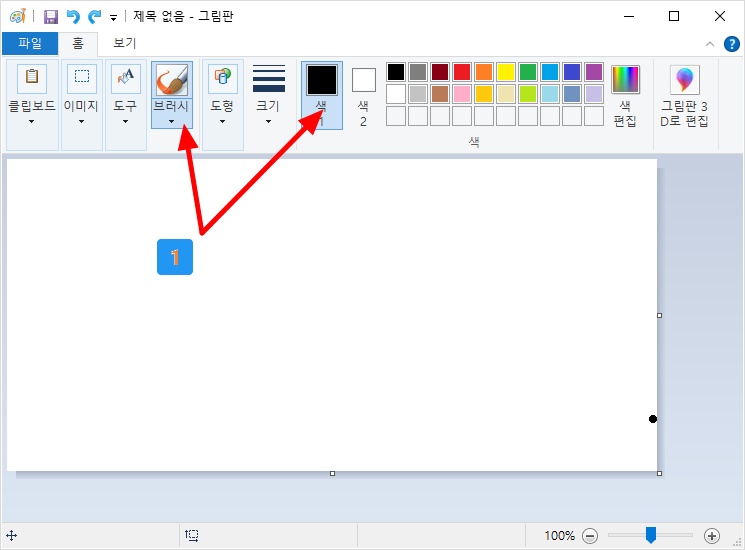
Task: Pick the blue-gray palette swatch
Action: tap(572, 94)
